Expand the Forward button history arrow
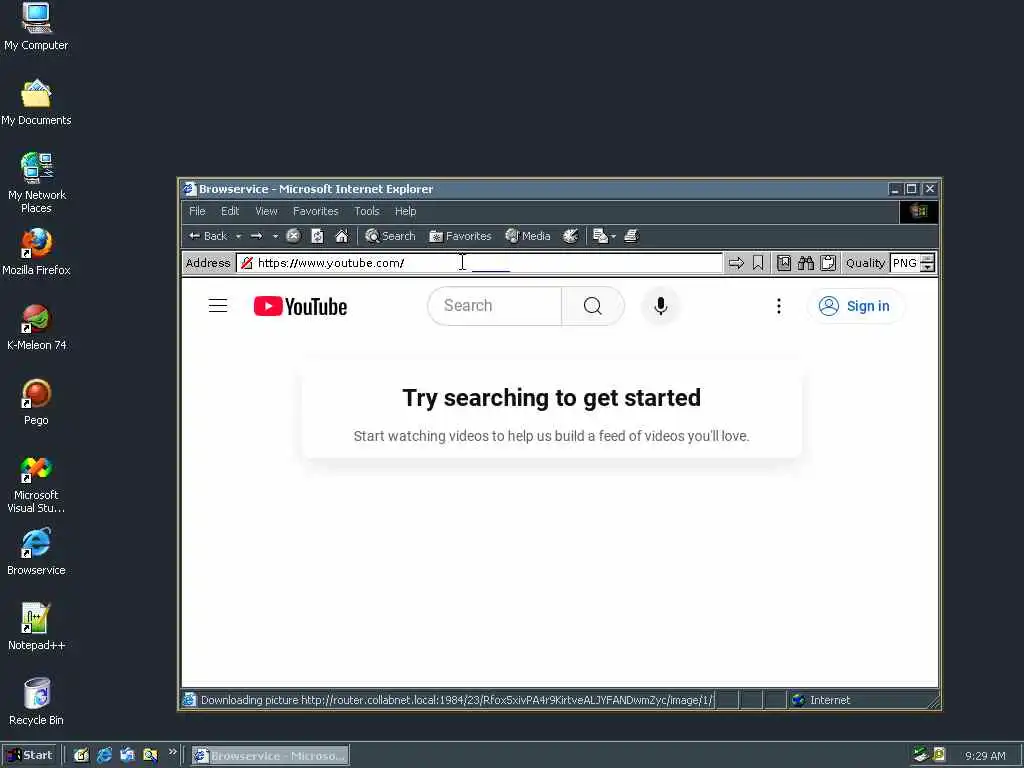 tap(275, 236)
